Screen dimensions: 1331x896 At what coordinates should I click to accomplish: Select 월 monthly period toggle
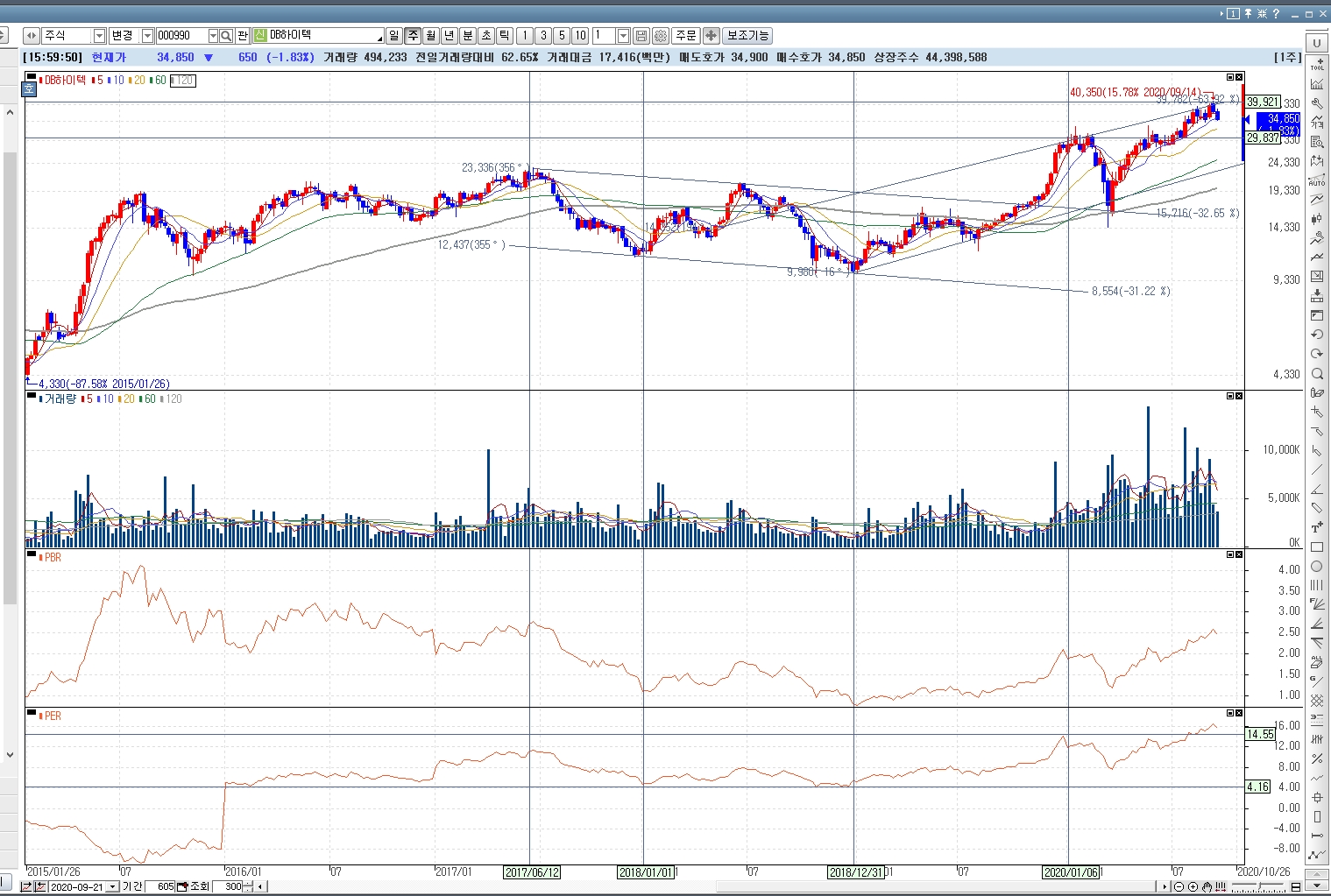coord(431,36)
